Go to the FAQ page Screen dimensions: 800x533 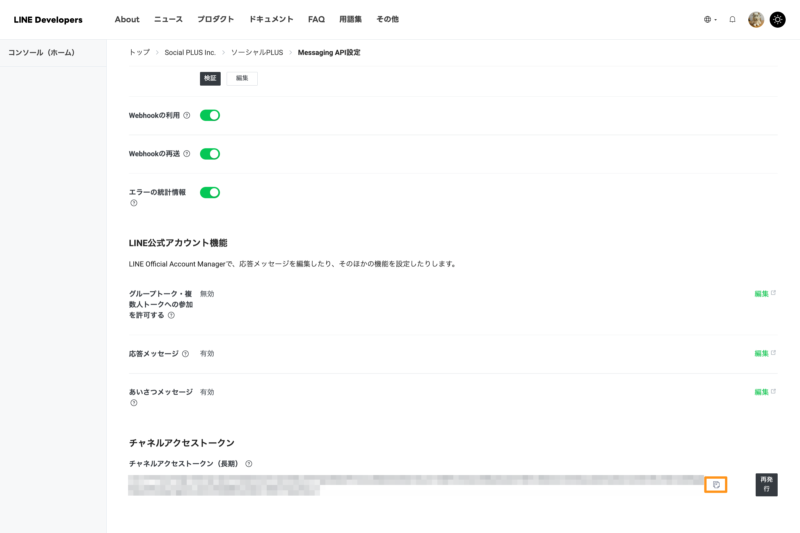point(316,19)
